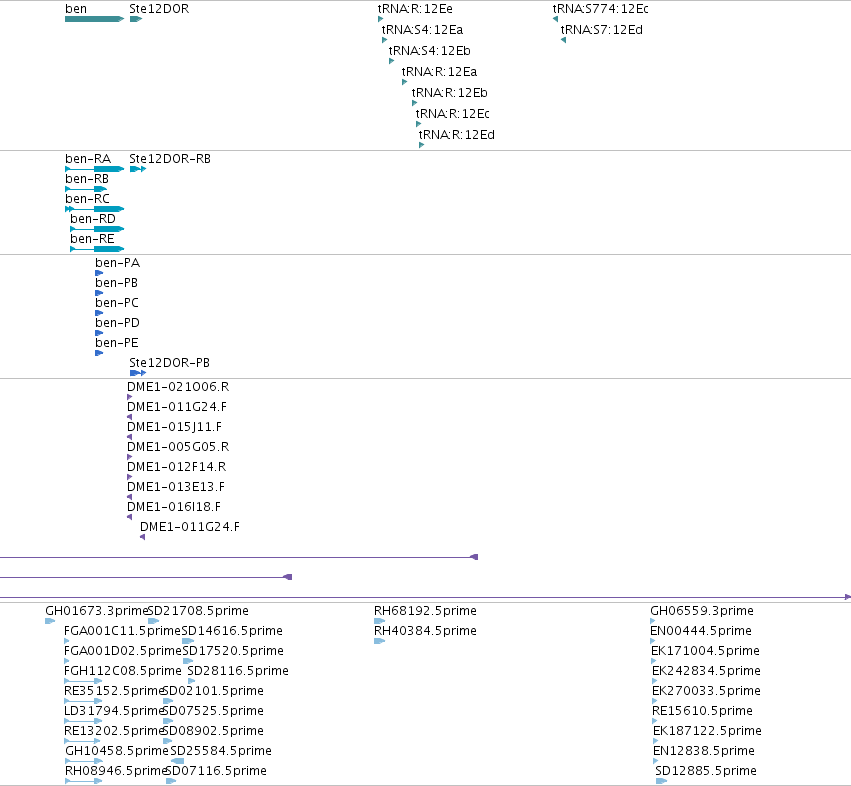Screen dimensions: 851x786
Task: Select the 'tRNA:R:12Eb' label
Action: 449,93
